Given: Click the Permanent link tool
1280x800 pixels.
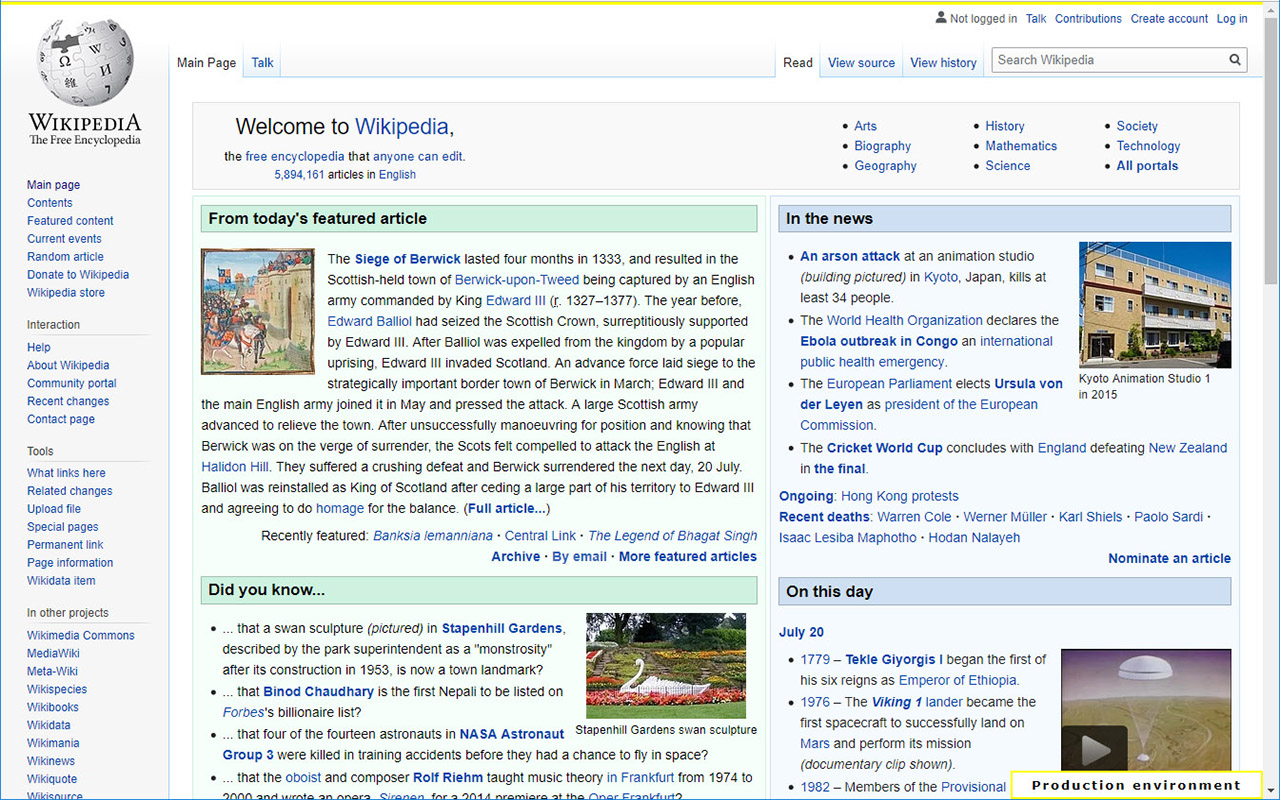Looking at the screenshot, I should [x=65, y=545].
